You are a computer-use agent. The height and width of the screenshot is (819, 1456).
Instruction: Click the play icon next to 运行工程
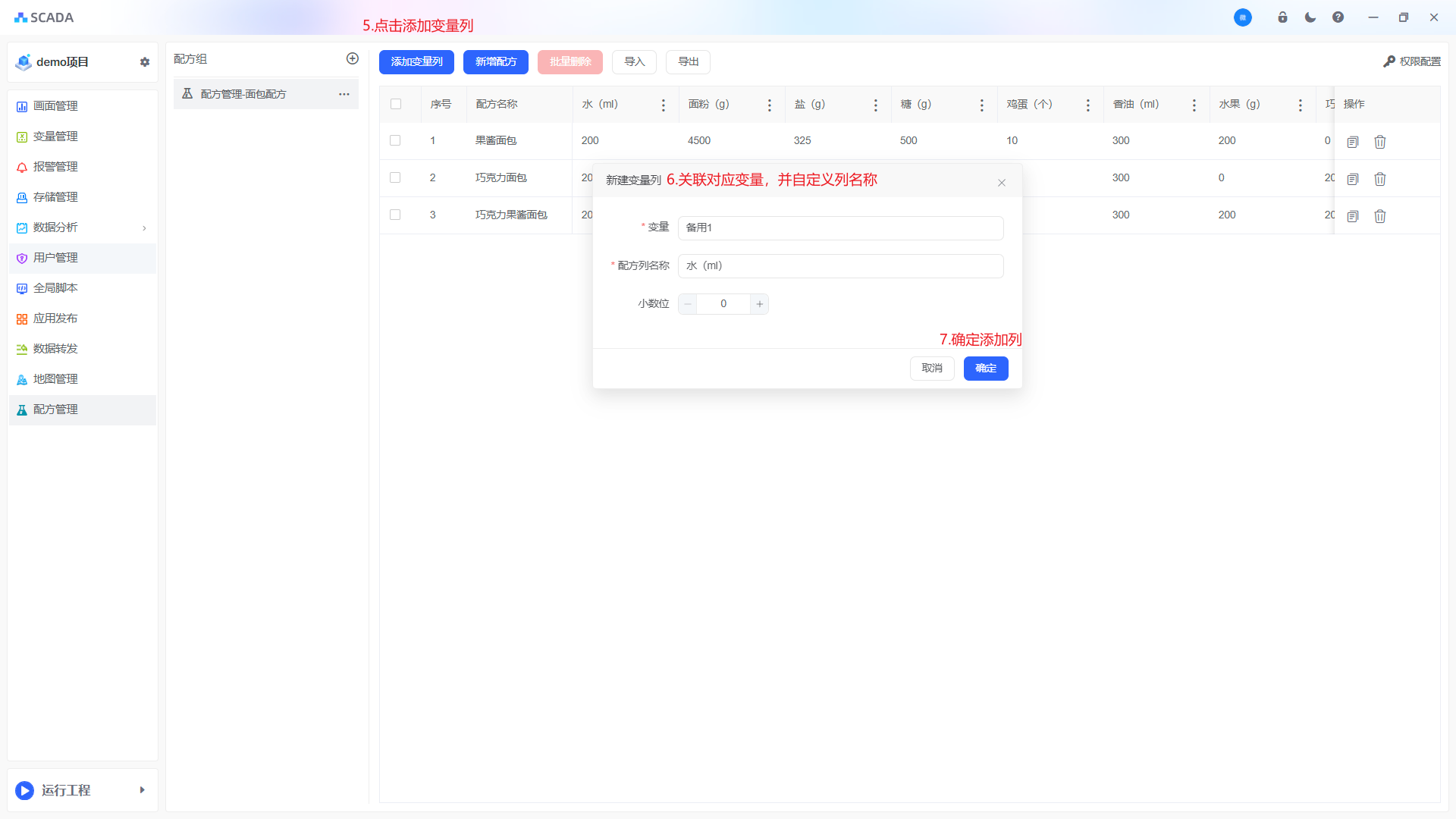[x=24, y=790]
